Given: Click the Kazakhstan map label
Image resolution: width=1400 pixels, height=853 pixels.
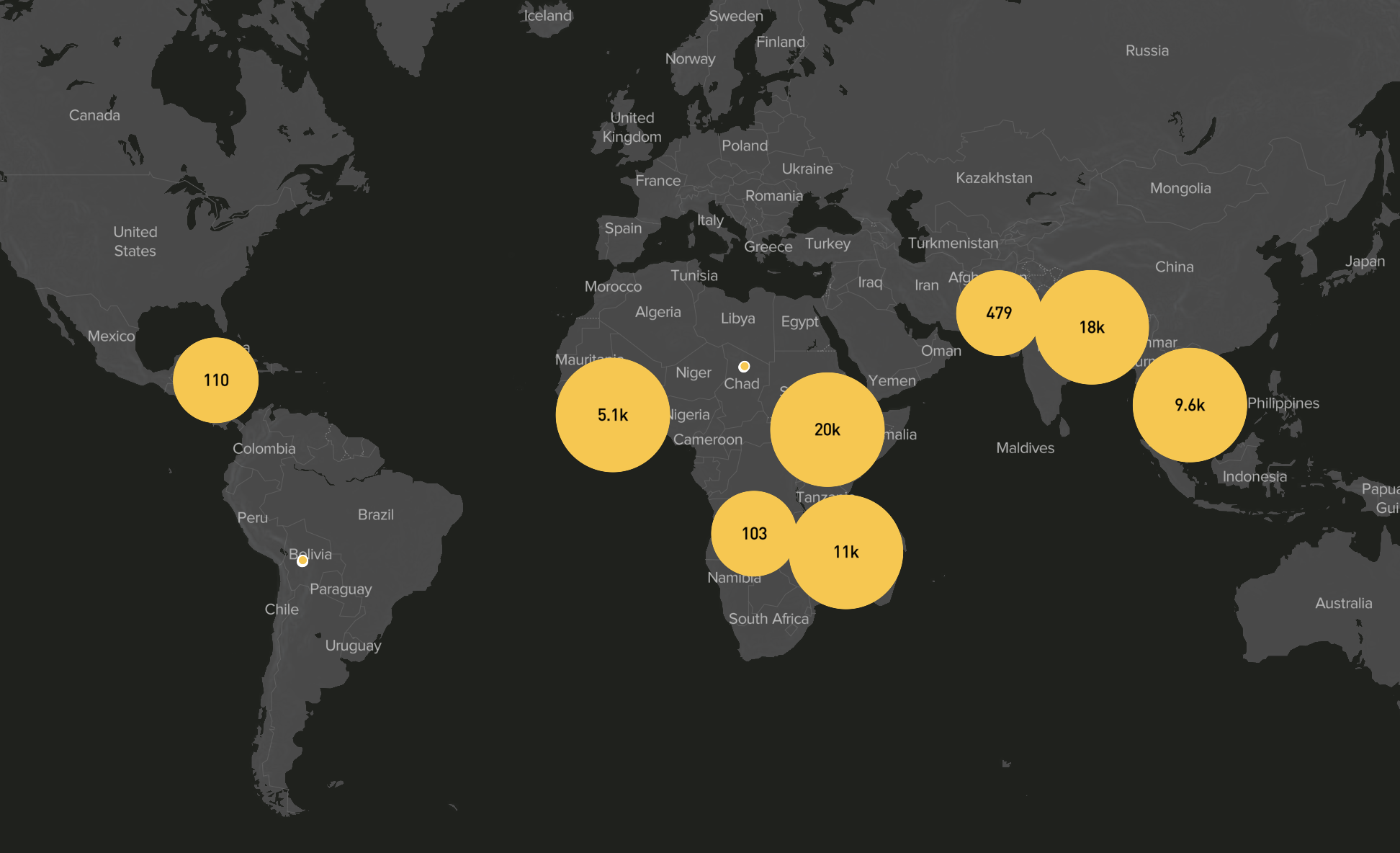Looking at the screenshot, I should [x=994, y=178].
